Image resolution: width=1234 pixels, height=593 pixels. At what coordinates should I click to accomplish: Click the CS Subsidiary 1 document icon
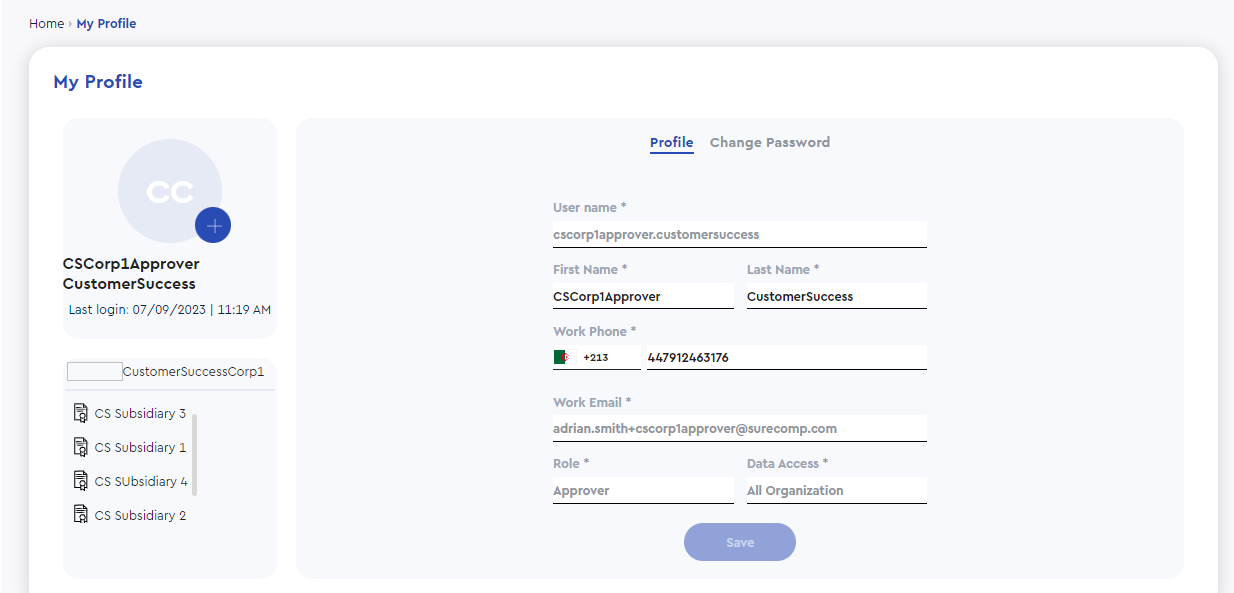tap(81, 447)
